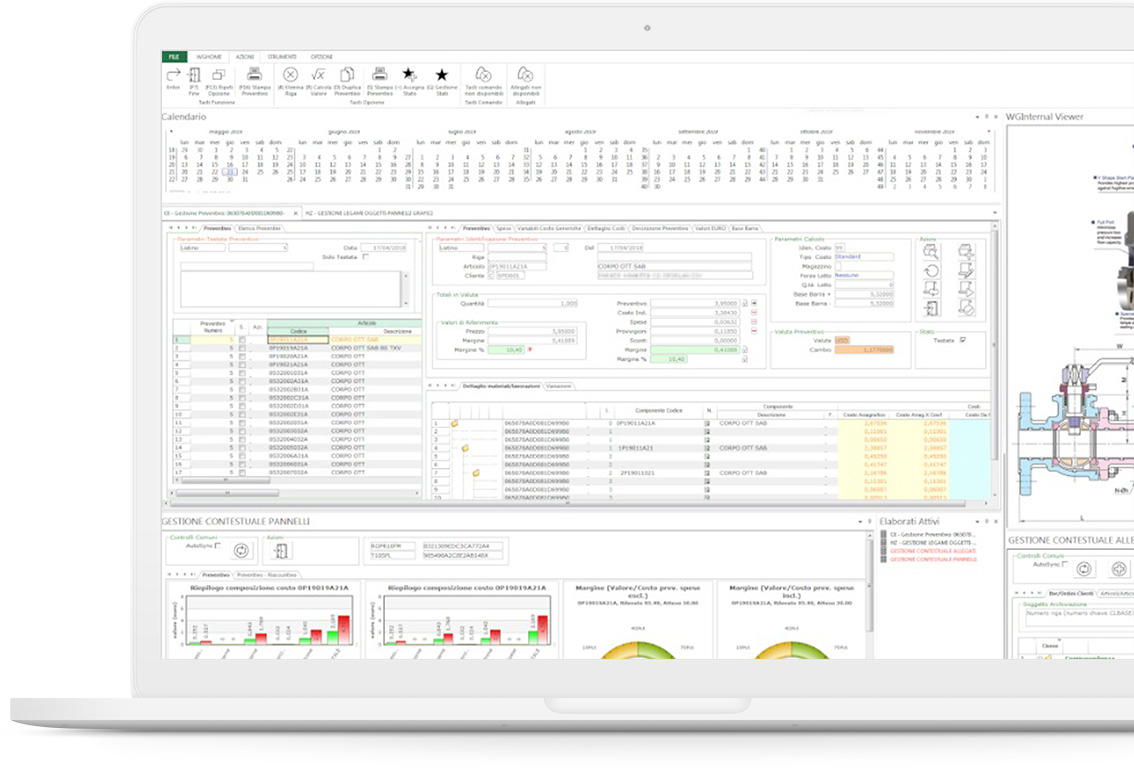Viewport: 1134px width, 768px height.
Task: Open the Tipo Costo Standard dropdown
Action: tap(864, 257)
